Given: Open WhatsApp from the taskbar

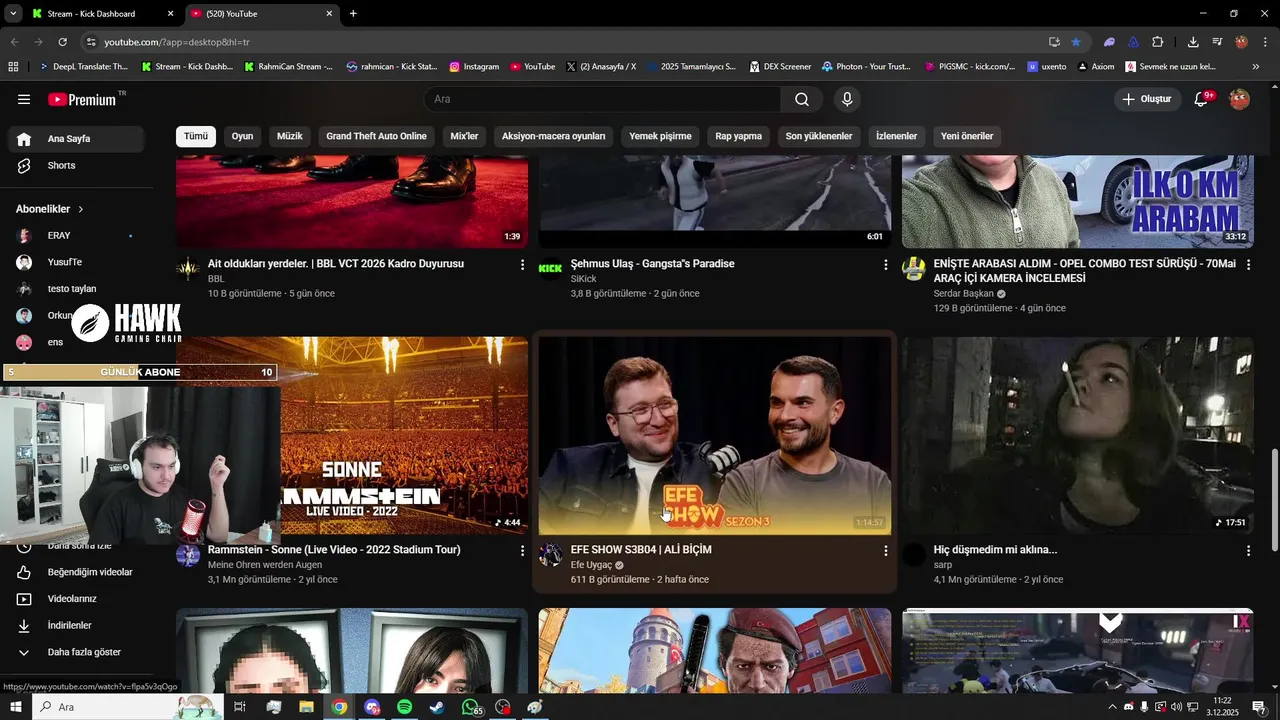Looking at the screenshot, I should click(470, 707).
